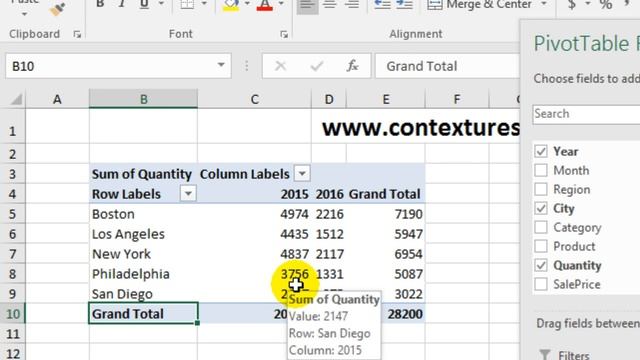
Task: Select the Boston 2015 value 4974
Action: (x=254, y=214)
